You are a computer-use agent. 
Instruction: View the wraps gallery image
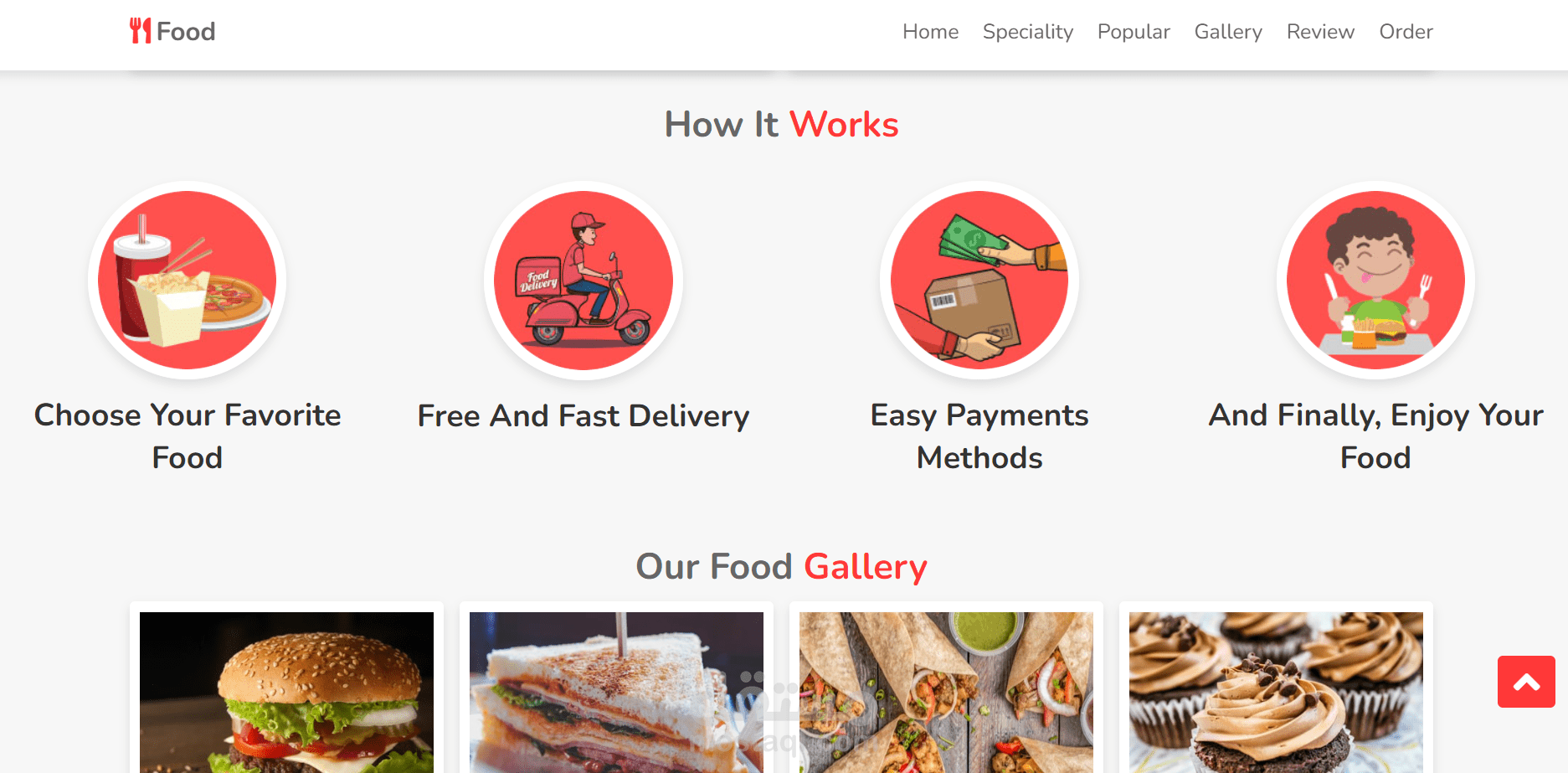coord(946,693)
